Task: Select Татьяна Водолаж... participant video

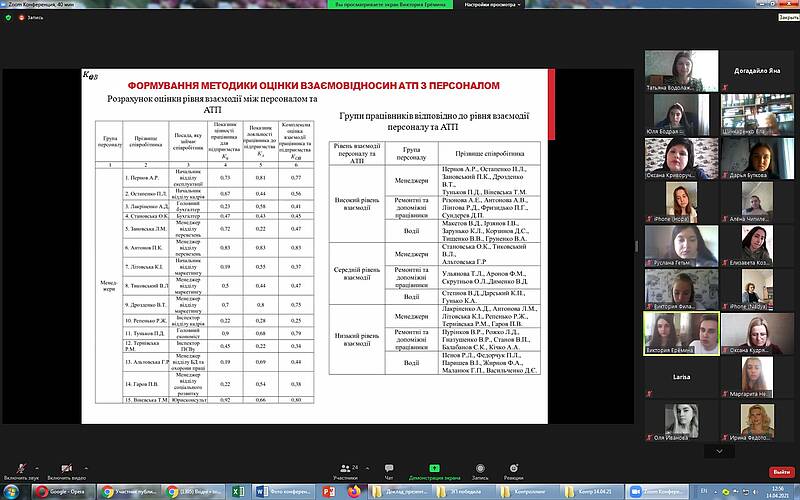Action: (x=681, y=71)
